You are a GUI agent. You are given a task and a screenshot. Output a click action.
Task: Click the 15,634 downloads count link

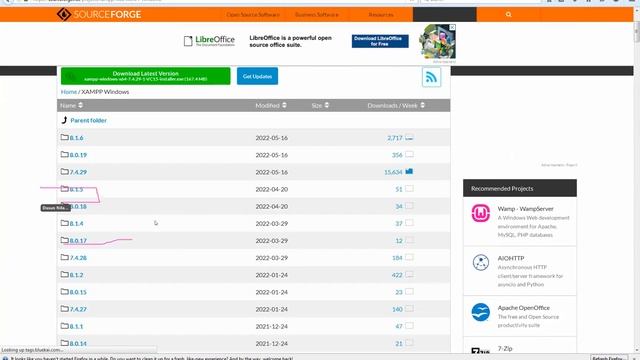click(393, 172)
